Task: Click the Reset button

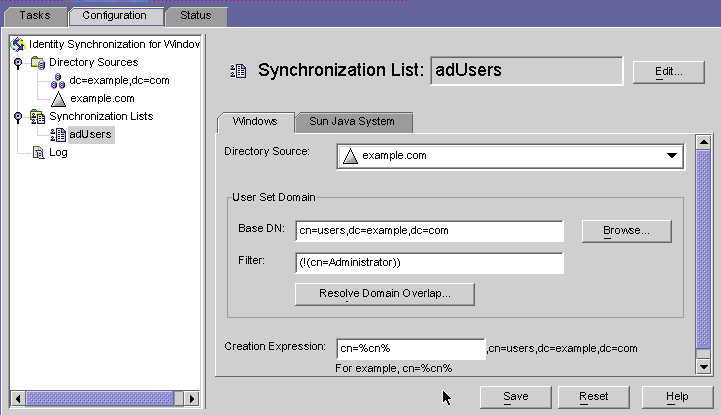Action: 594,397
